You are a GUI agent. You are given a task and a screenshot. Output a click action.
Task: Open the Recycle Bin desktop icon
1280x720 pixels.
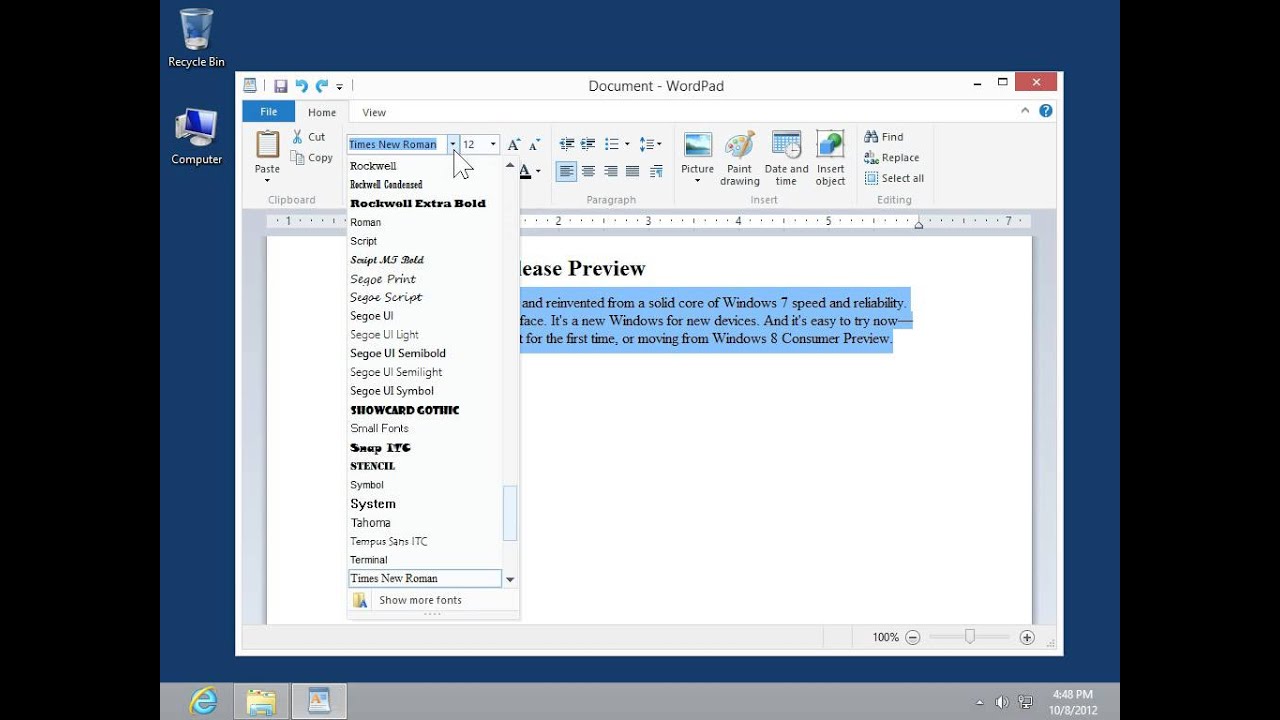tap(196, 38)
